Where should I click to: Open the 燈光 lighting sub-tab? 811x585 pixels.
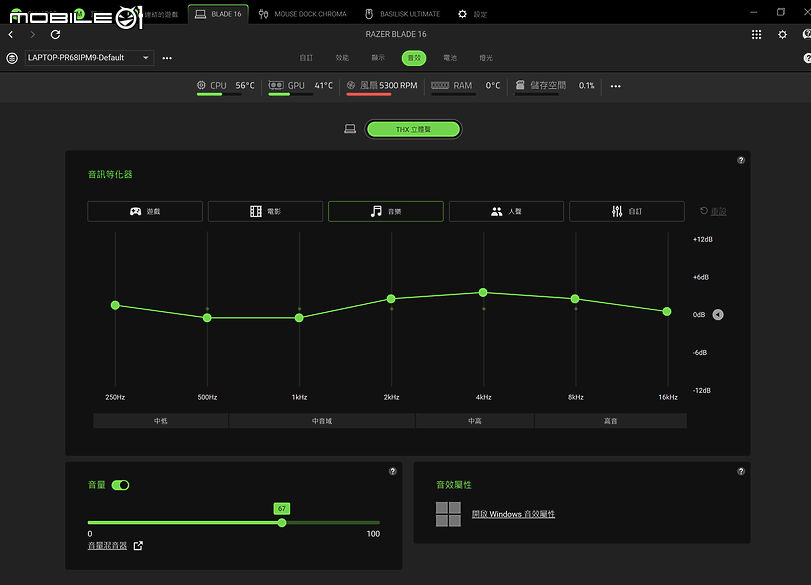[486, 58]
